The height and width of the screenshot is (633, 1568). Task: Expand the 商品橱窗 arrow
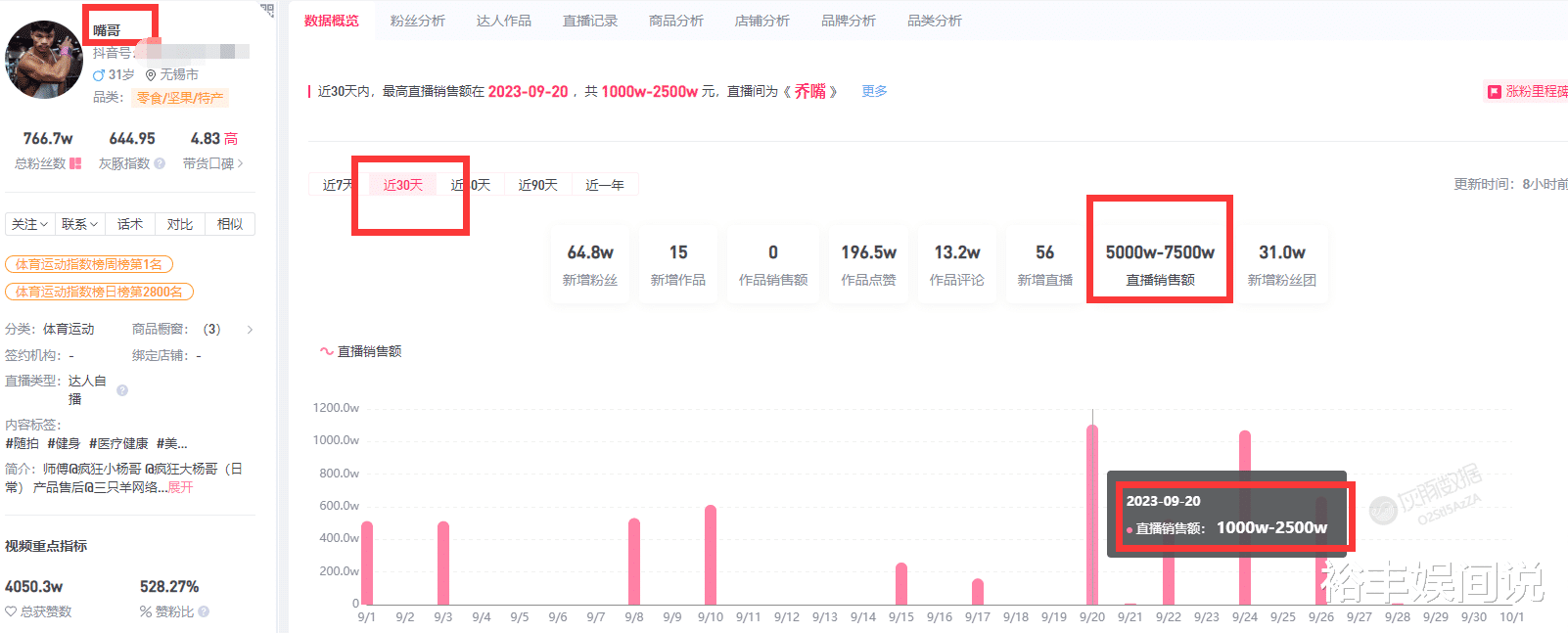point(251,330)
